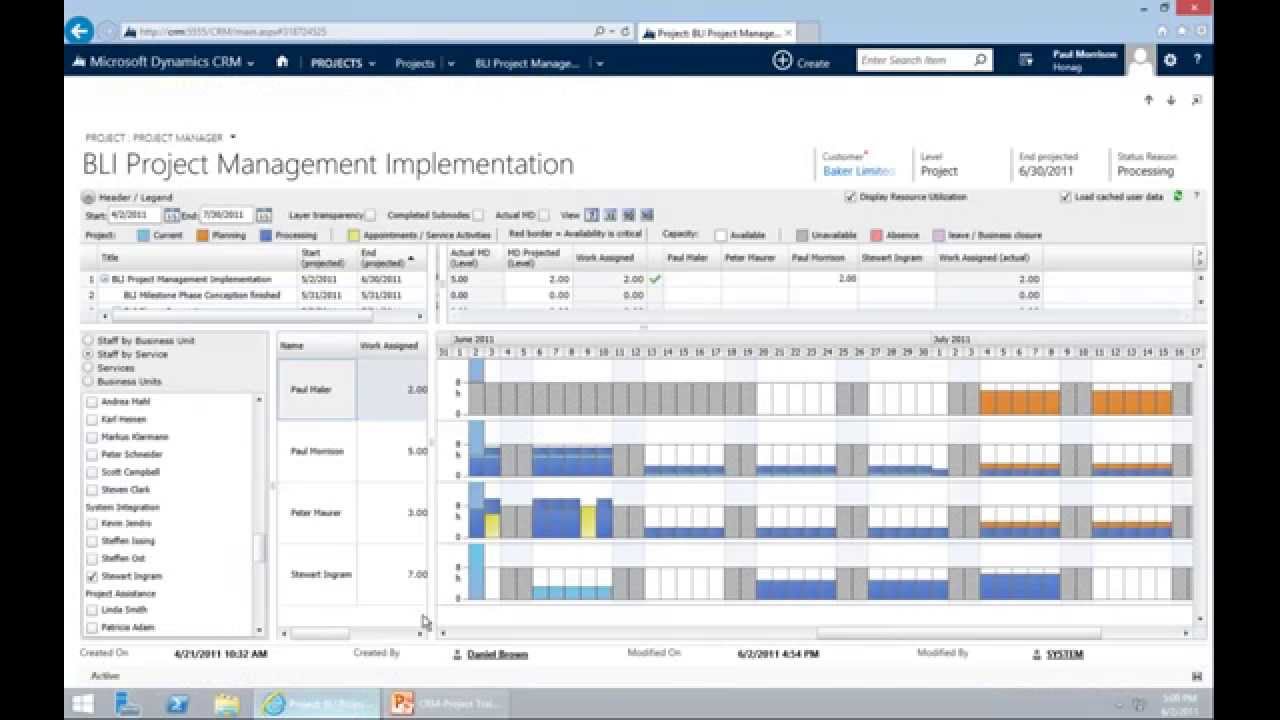The width and height of the screenshot is (1280, 720).
Task: Open the Baker Limited customer link
Action: tap(858, 171)
